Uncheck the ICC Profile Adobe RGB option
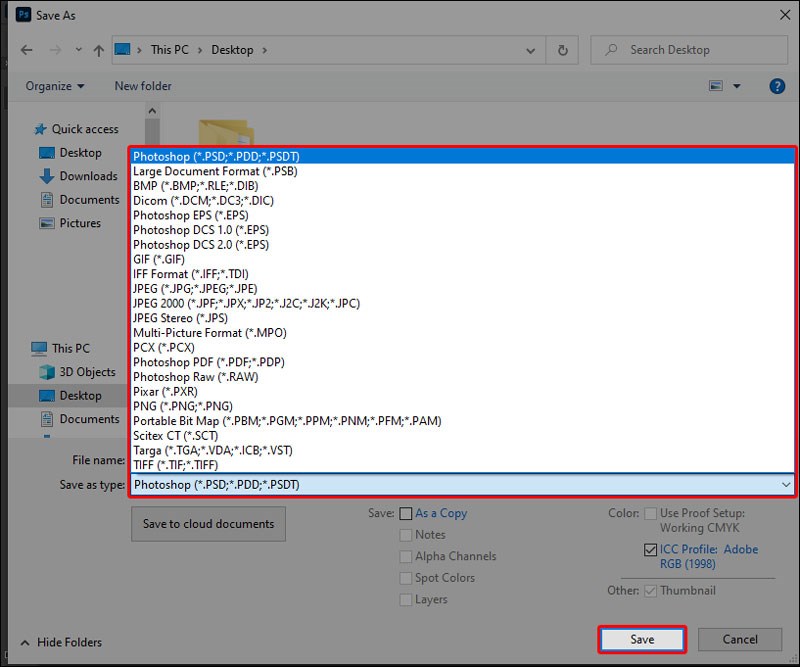 tap(650, 549)
